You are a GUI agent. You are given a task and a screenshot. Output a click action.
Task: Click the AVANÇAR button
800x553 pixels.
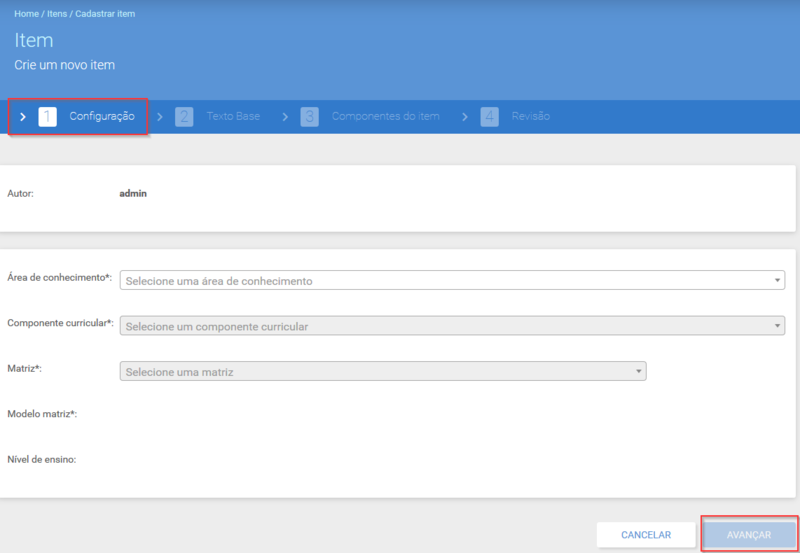pyautogui.click(x=748, y=535)
